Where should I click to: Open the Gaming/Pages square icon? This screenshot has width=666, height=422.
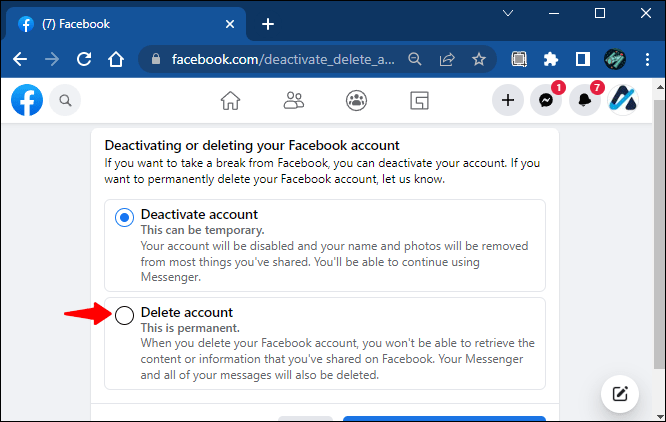coord(419,101)
